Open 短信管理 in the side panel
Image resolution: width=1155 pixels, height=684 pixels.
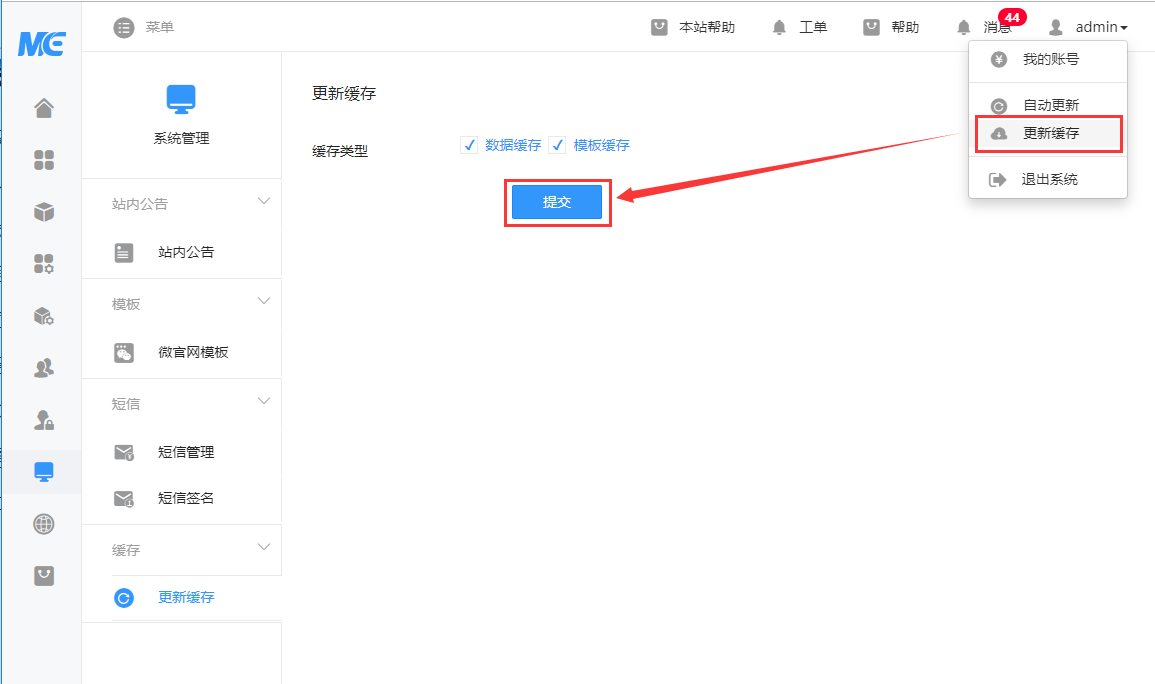pos(186,452)
